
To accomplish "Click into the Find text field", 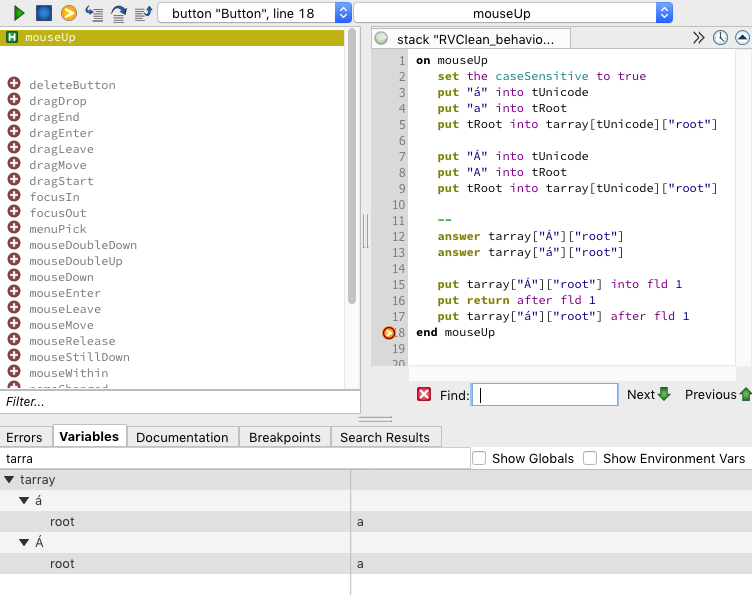I will [544, 394].
